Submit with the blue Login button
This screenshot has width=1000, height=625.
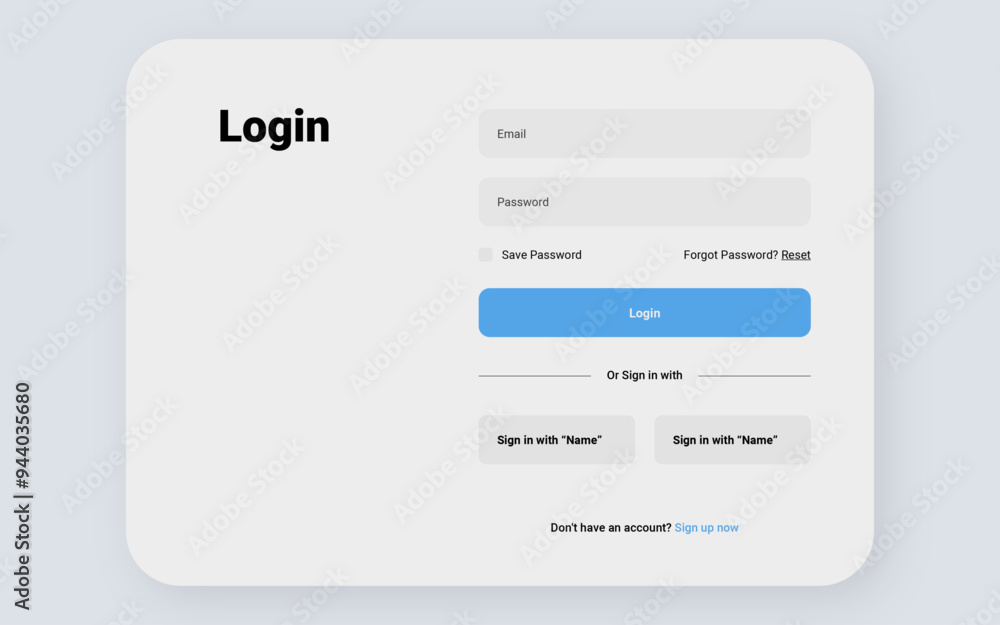[x=644, y=312]
